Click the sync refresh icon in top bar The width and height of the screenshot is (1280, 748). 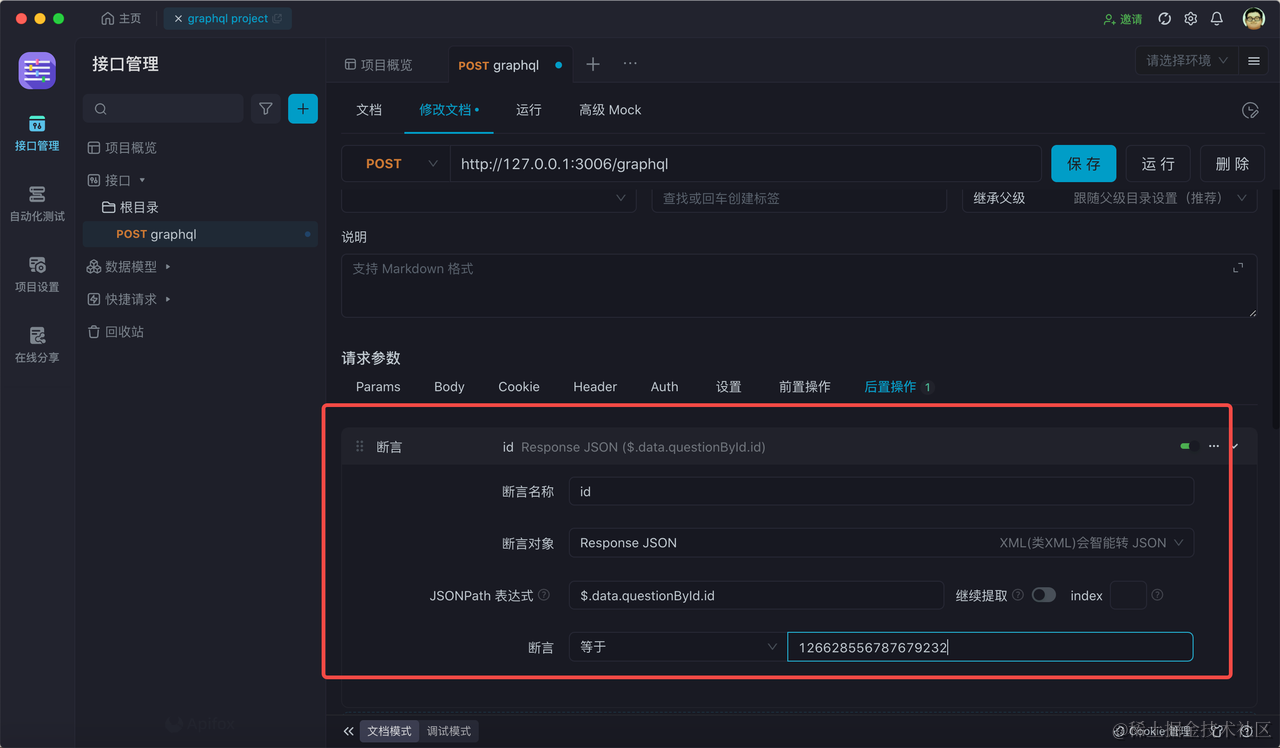pyautogui.click(x=1163, y=18)
